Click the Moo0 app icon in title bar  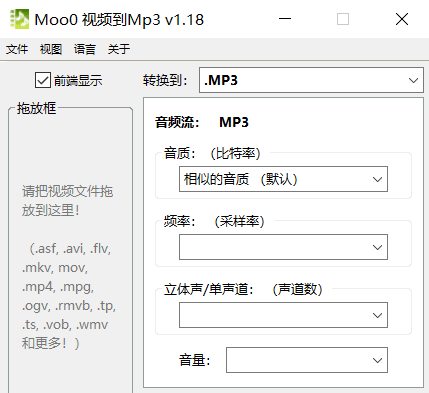pyautogui.click(x=20, y=19)
